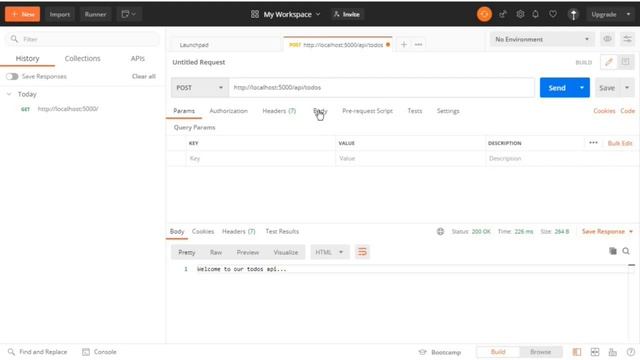
Task: Click the runner icon in status bar
Action: click(x=613, y=352)
